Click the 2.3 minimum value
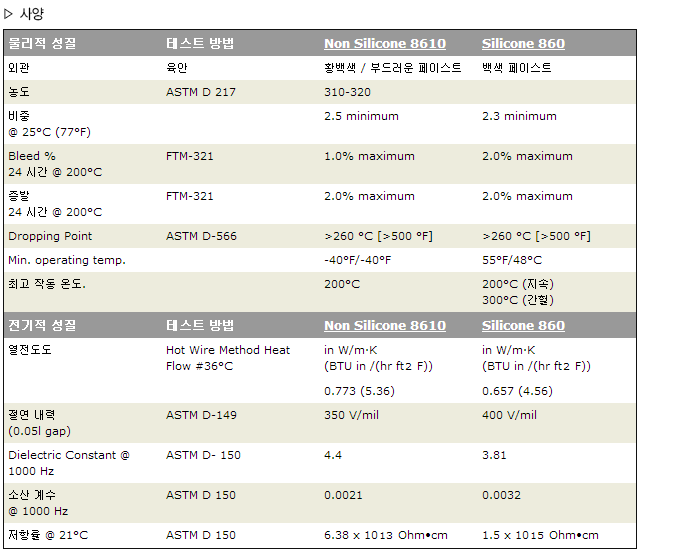 tap(519, 116)
